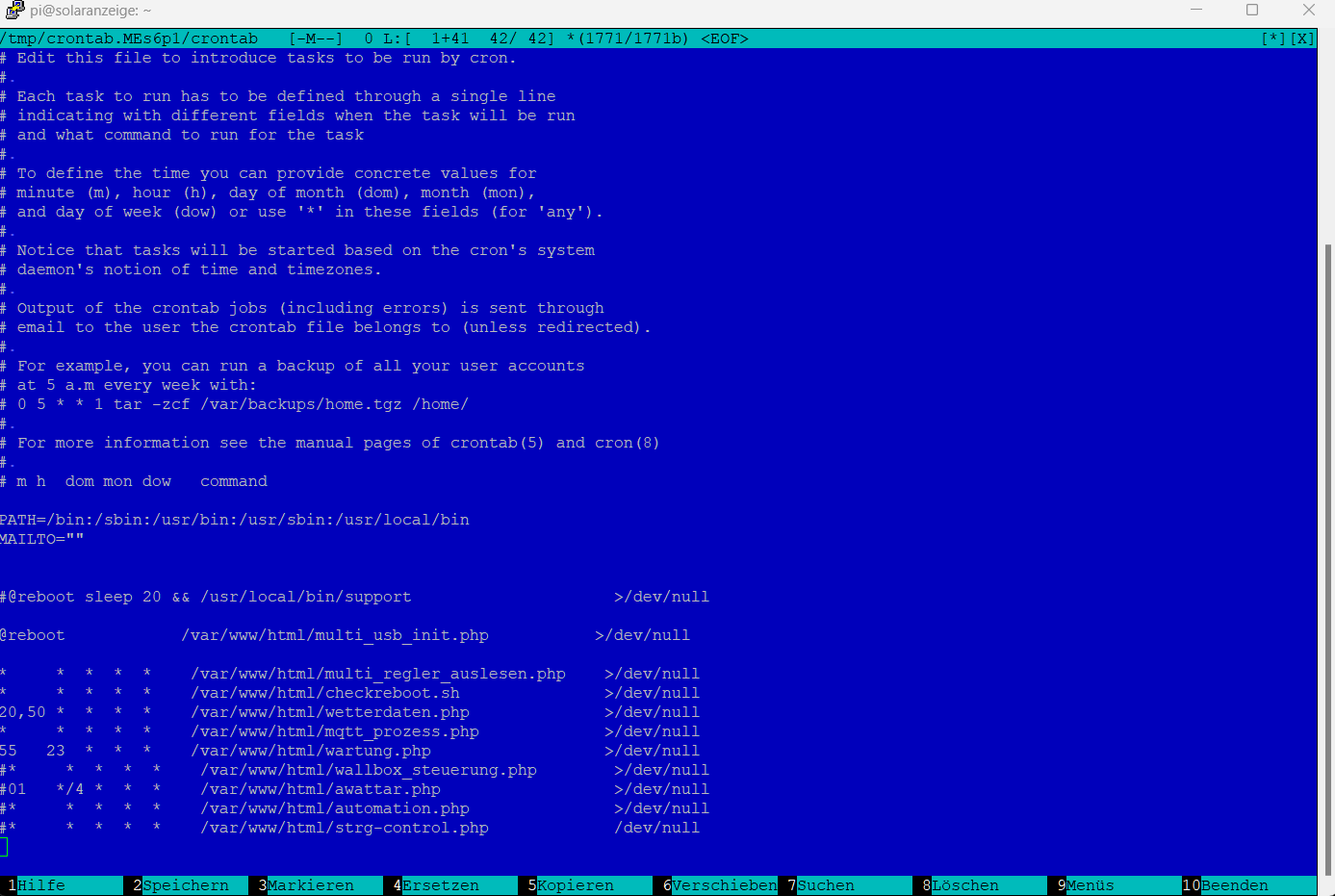The width and height of the screenshot is (1335, 896).
Task: Open menus via 9 Menüs
Action: point(1090,885)
